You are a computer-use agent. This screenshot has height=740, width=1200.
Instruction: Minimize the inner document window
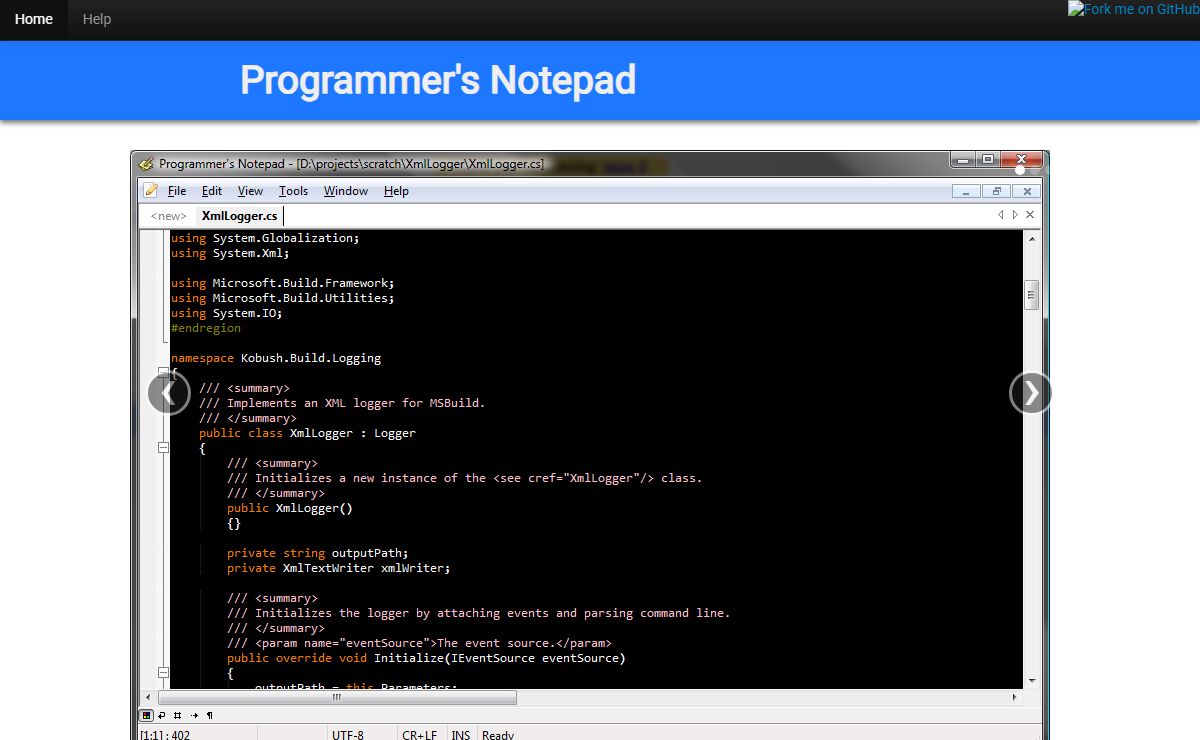966,191
